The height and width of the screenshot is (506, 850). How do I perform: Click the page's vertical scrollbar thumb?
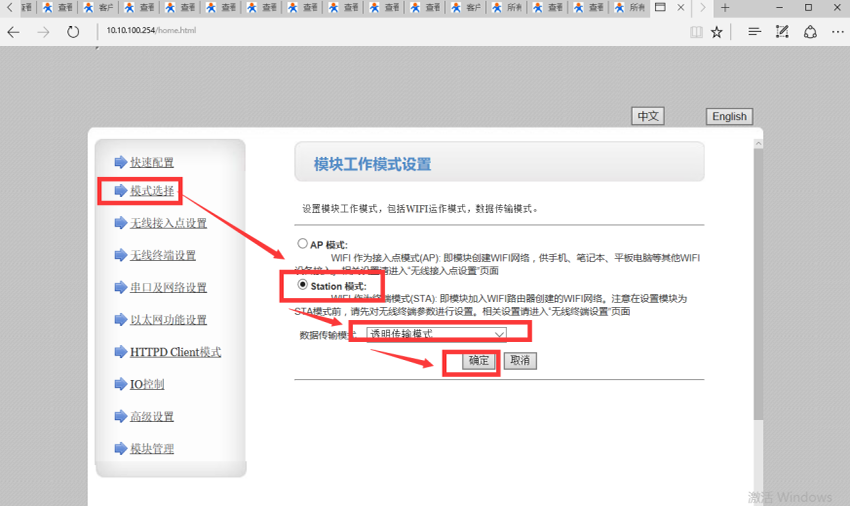tap(758, 285)
